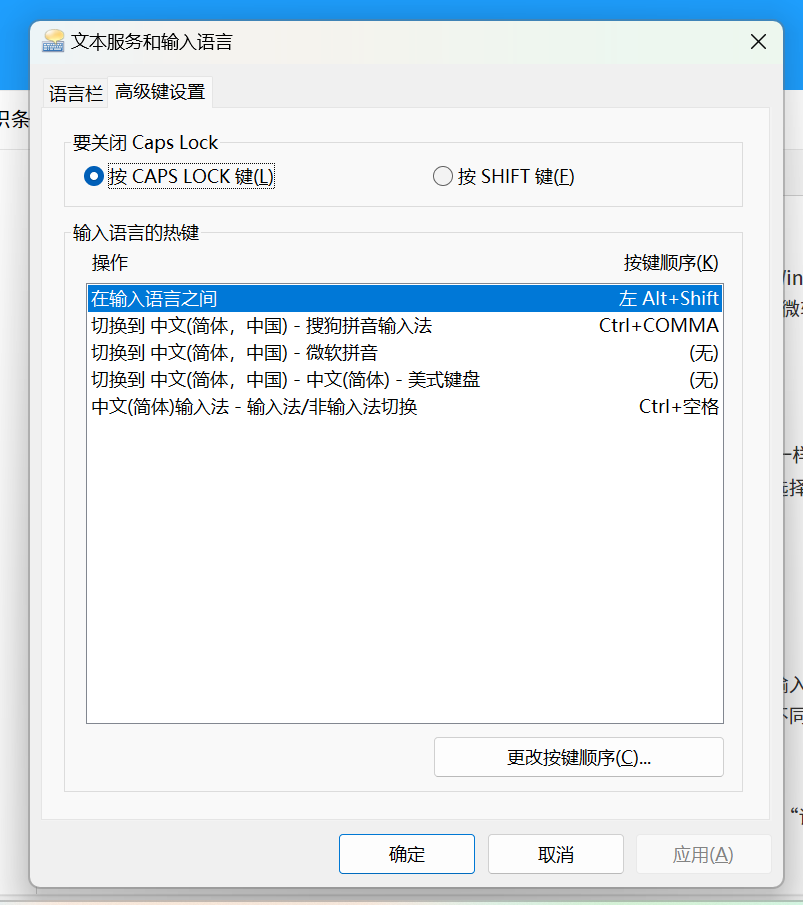Cancel the dialog with 取消
This screenshot has width=803, height=905.
pos(555,854)
